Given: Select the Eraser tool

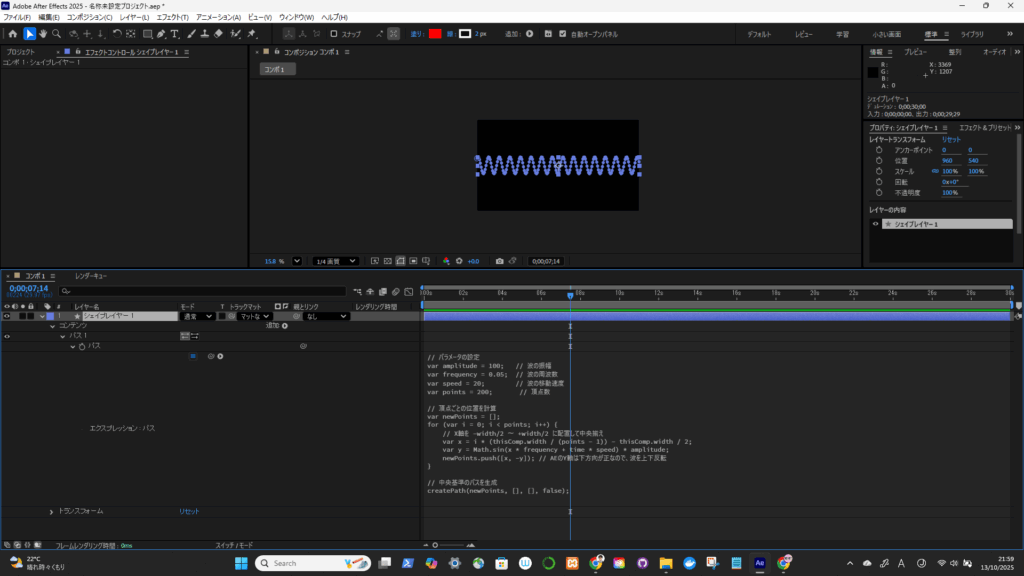Looking at the screenshot, I should click(x=218, y=34).
